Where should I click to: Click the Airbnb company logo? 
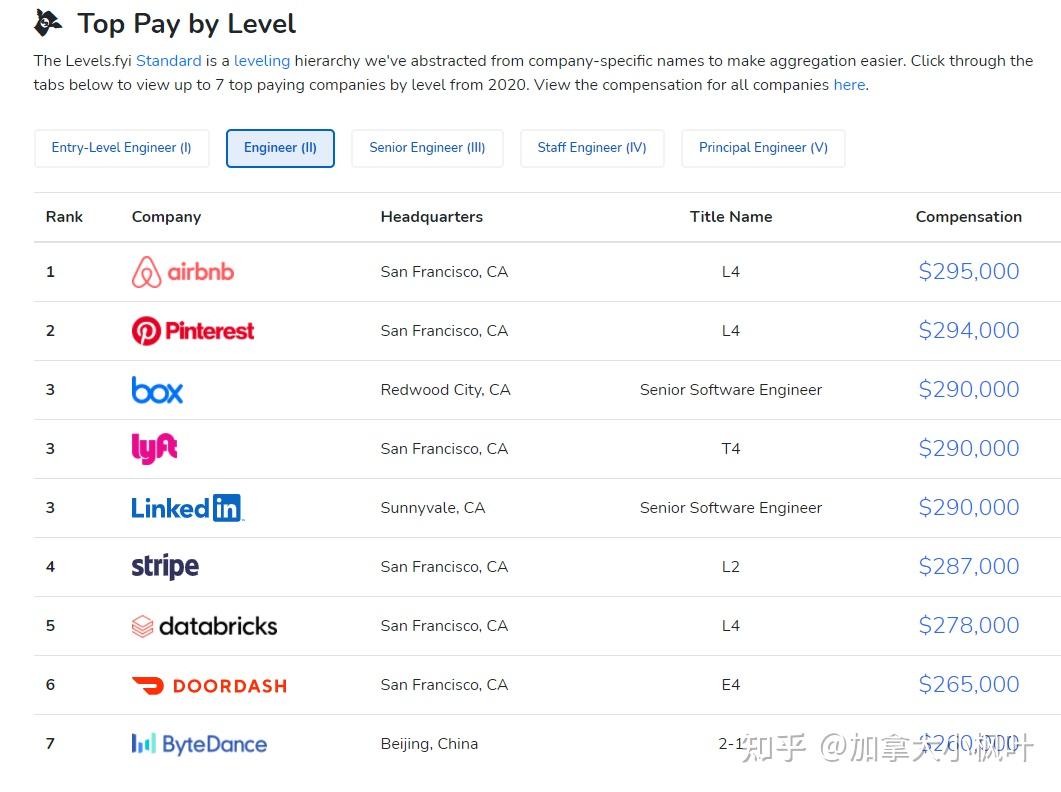coord(183,272)
